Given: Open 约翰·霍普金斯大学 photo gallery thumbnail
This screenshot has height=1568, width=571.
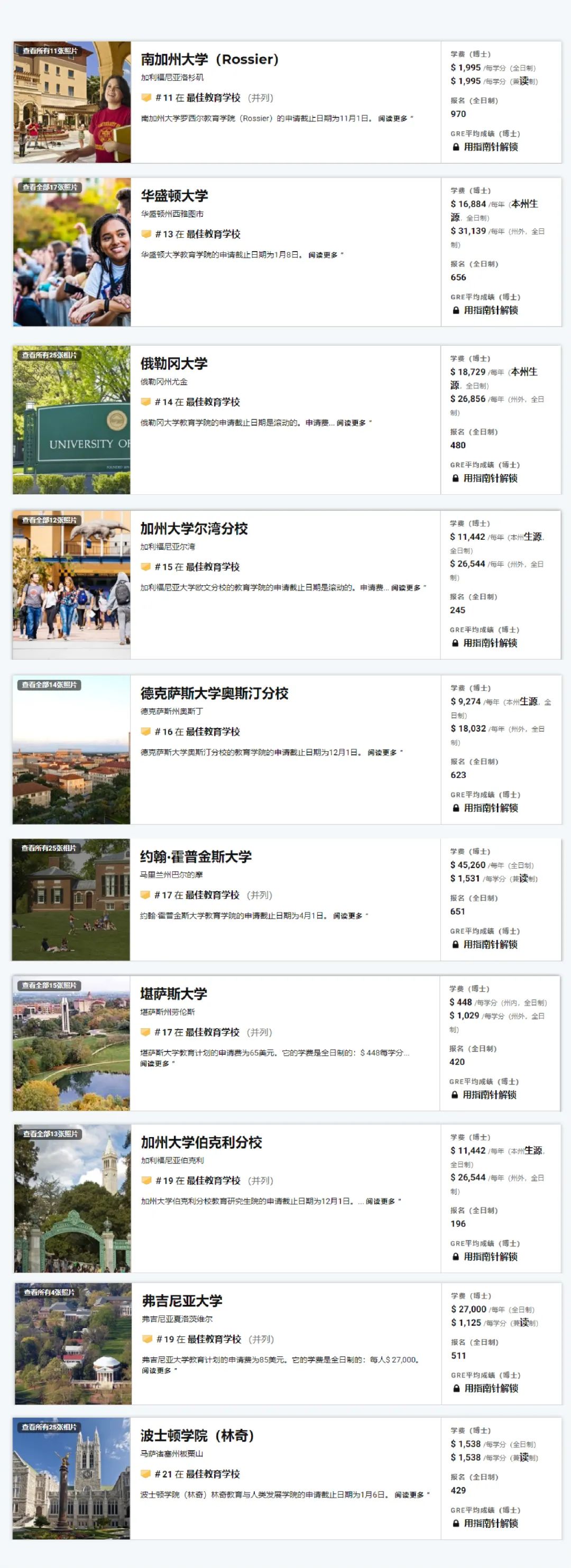Looking at the screenshot, I should tap(71, 900).
